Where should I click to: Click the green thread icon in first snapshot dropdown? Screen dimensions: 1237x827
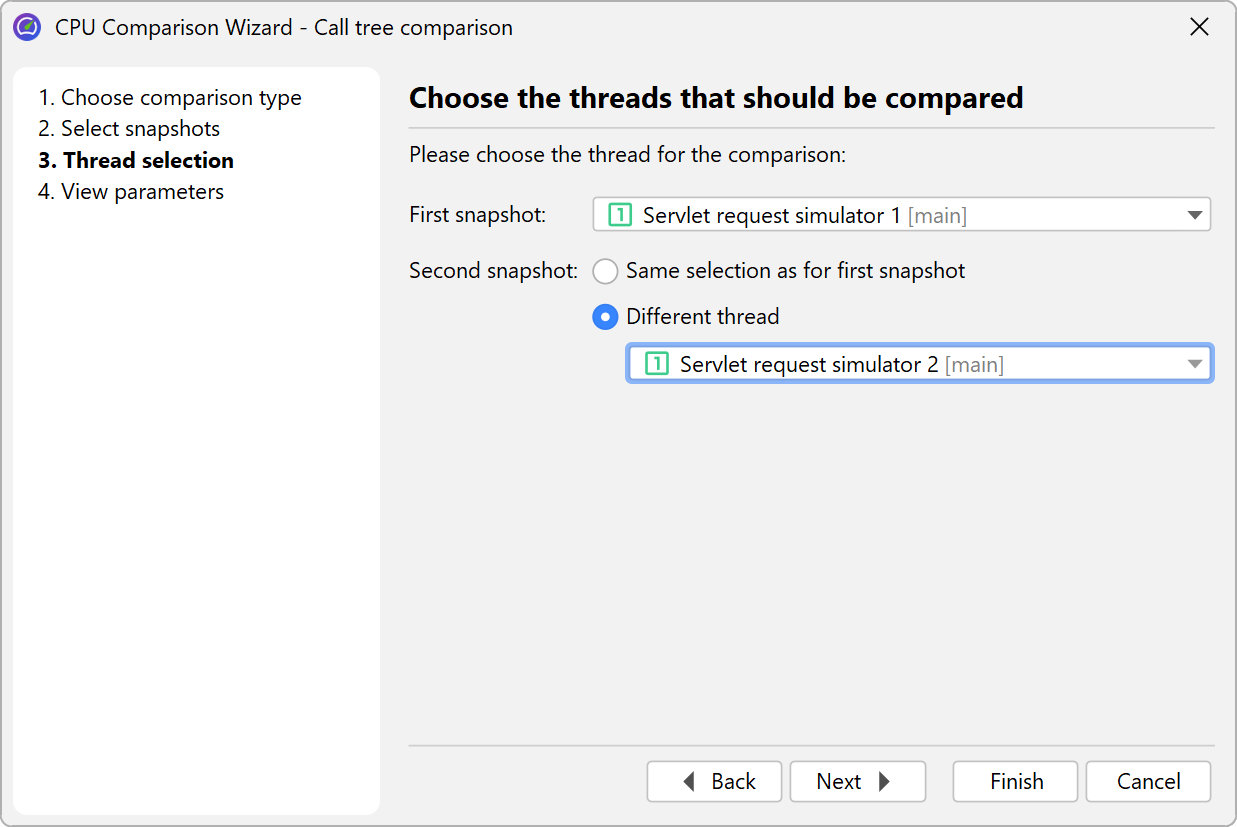coord(620,215)
